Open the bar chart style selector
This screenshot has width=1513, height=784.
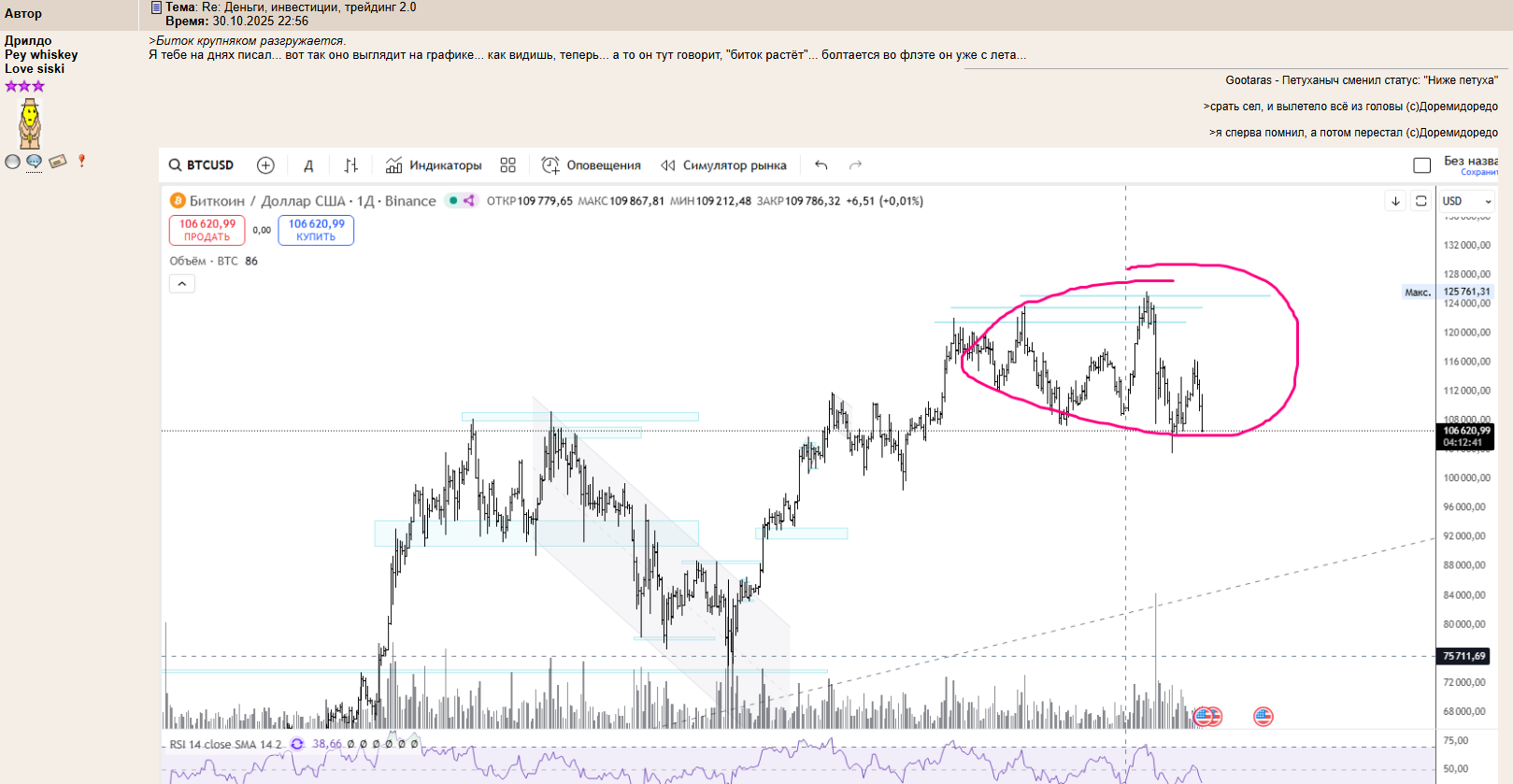point(350,165)
